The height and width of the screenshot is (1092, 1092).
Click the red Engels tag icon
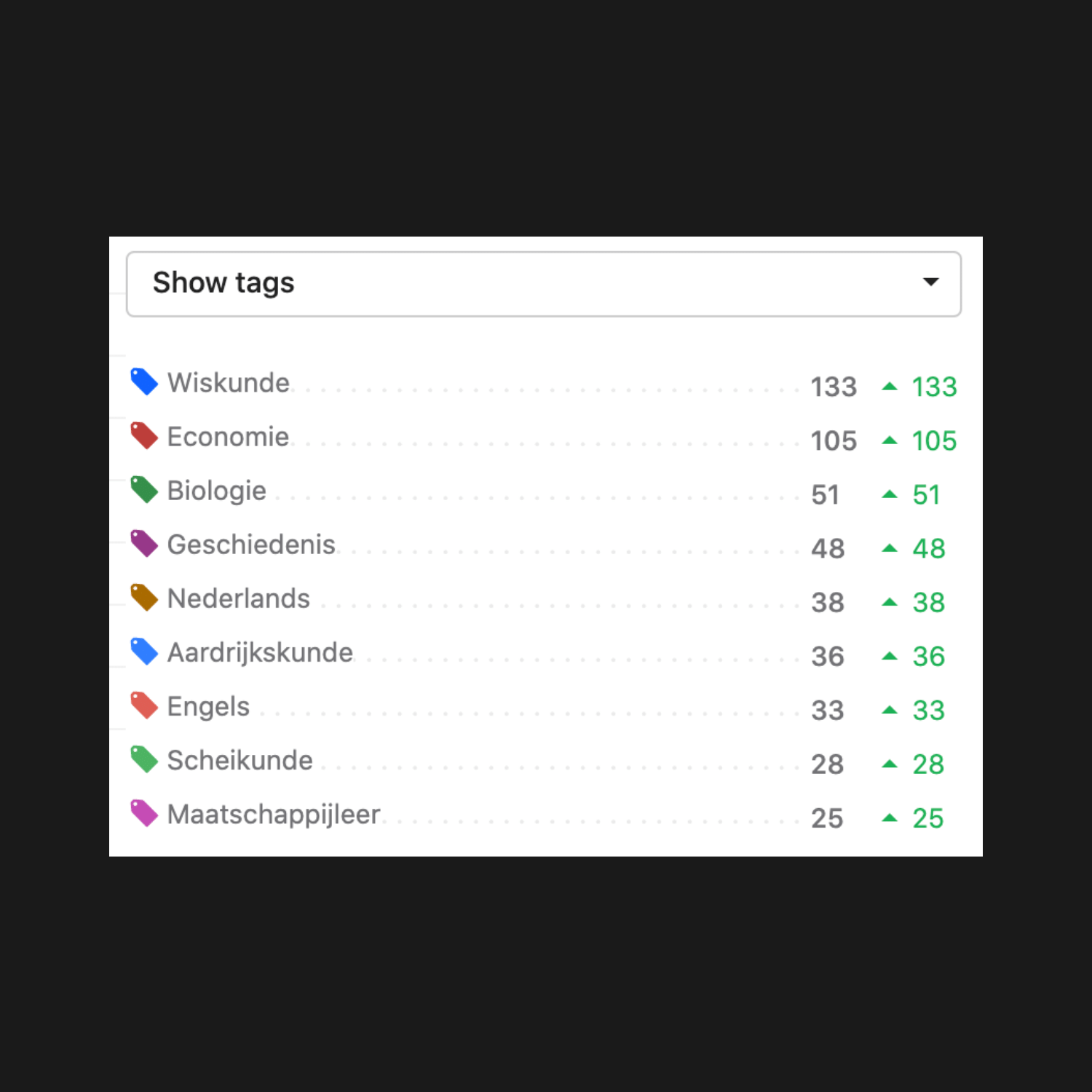click(144, 705)
